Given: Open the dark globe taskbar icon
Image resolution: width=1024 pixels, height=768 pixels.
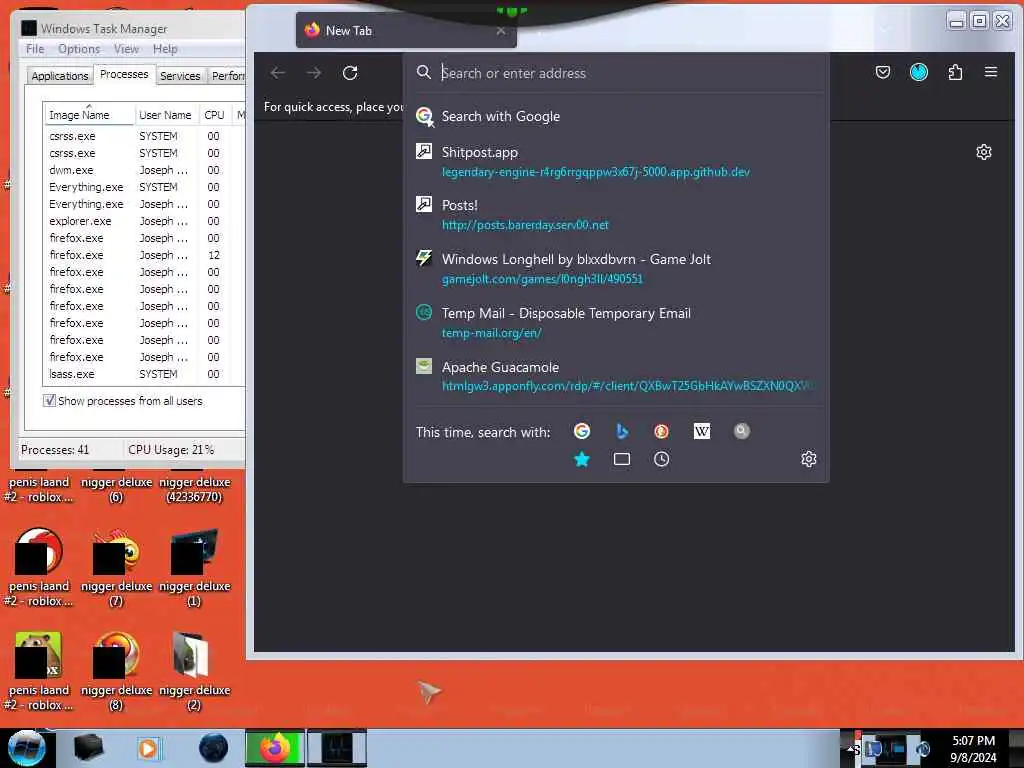Looking at the screenshot, I should pos(214,748).
